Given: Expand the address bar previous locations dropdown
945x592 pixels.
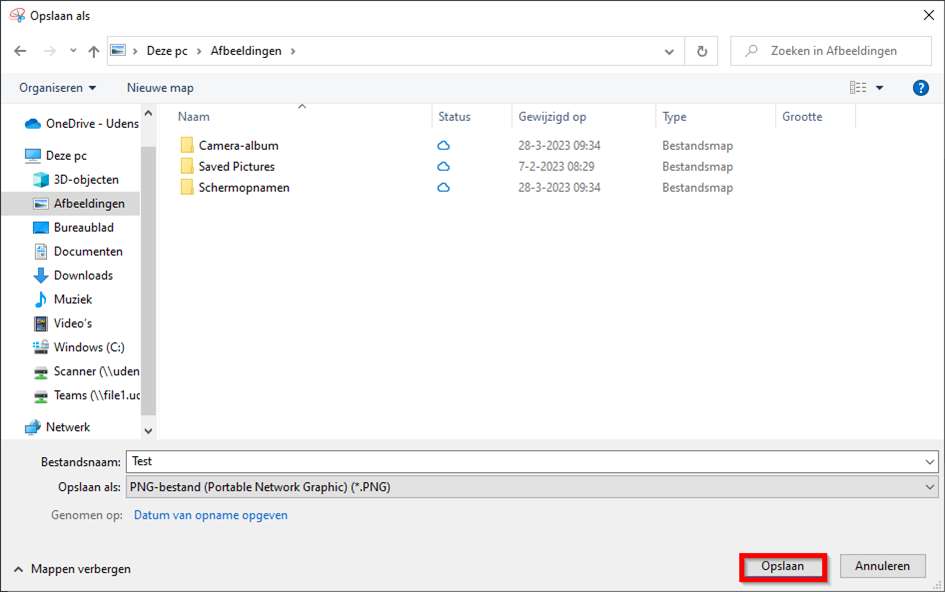Looking at the screenshot, I should pyautogui.click(x=669, y=51).
